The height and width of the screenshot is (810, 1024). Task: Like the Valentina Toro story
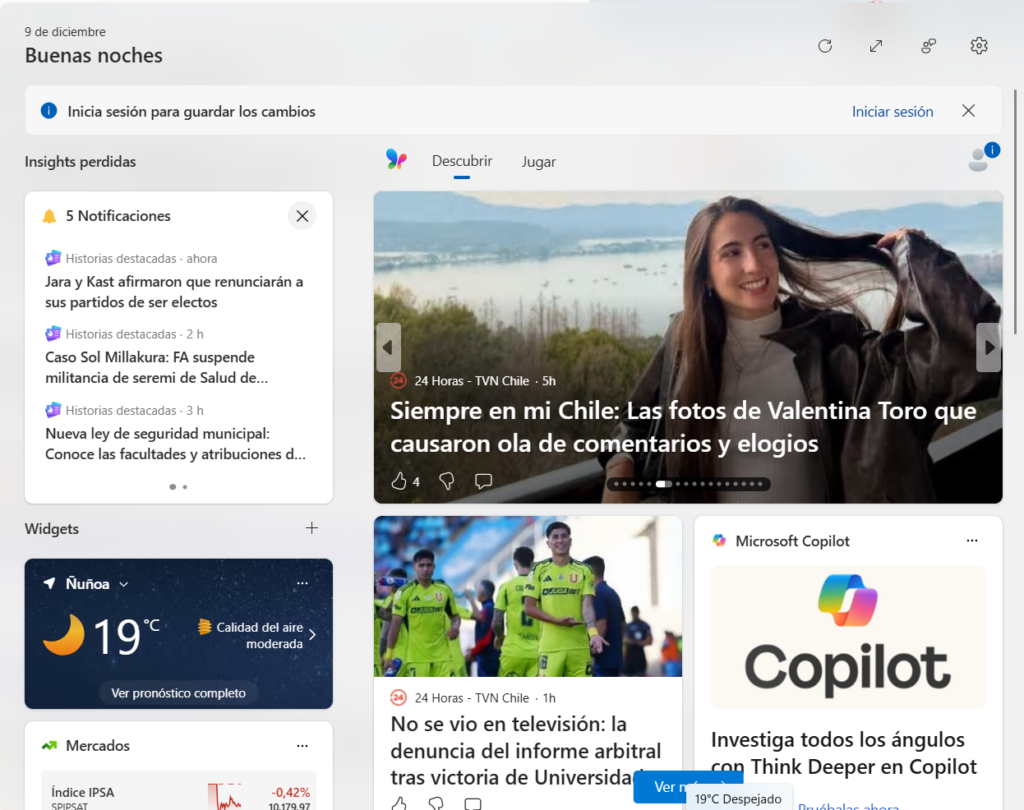tap(398, 481)
